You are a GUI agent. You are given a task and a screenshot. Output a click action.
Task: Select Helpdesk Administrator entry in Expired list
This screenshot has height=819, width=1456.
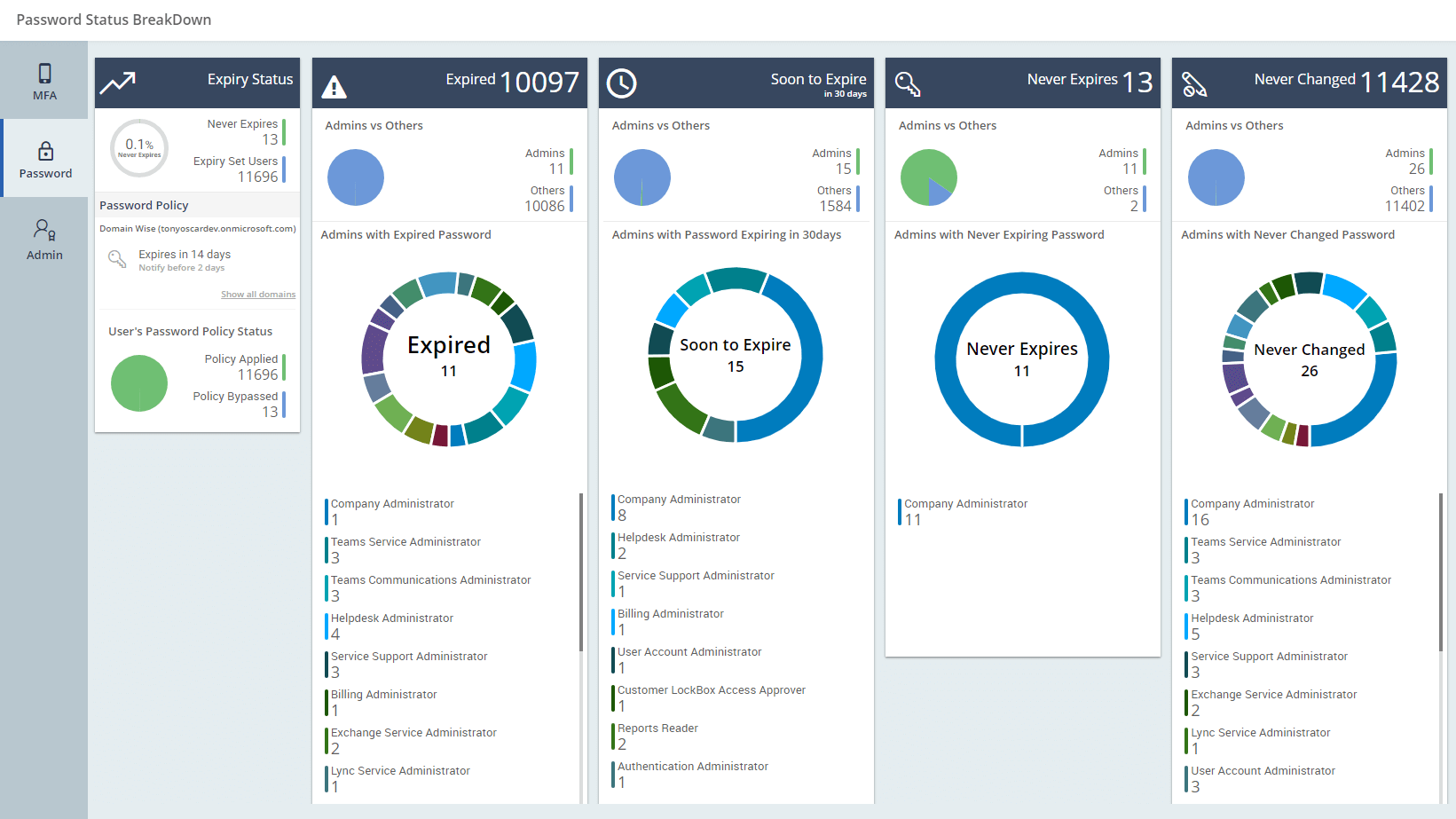tap(391, 625)
